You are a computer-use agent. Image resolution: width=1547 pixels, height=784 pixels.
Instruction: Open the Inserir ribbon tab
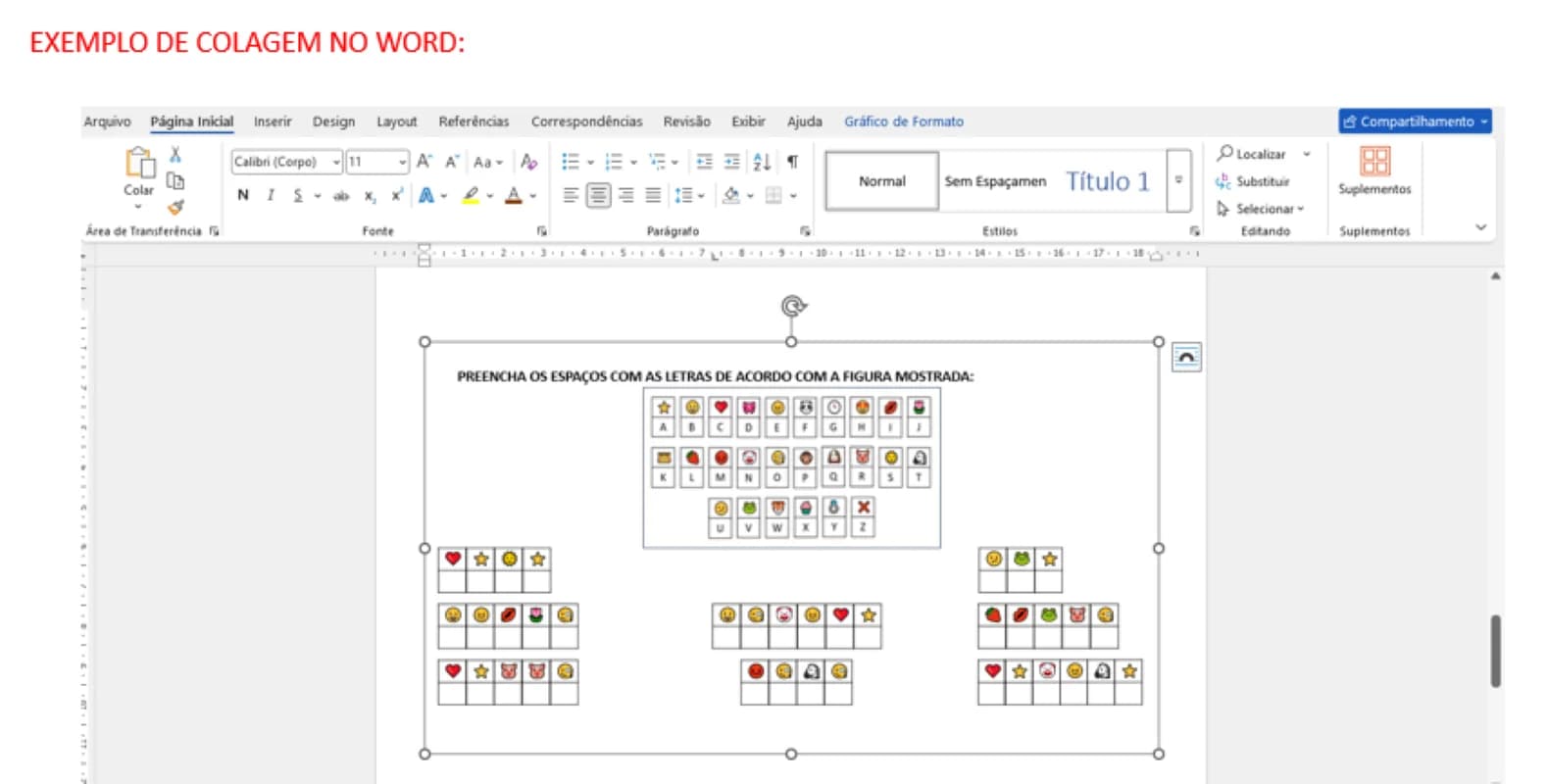(x=273, y=122)
